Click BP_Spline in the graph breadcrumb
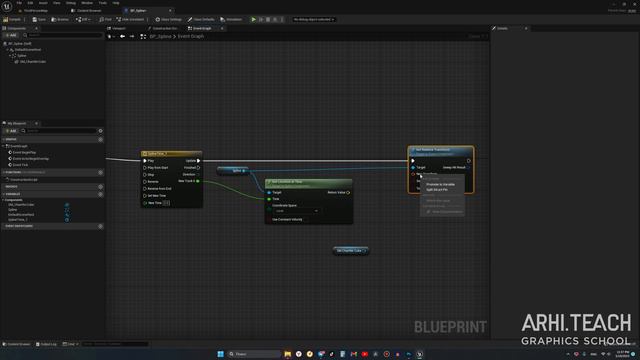 (x=160, y=36)
